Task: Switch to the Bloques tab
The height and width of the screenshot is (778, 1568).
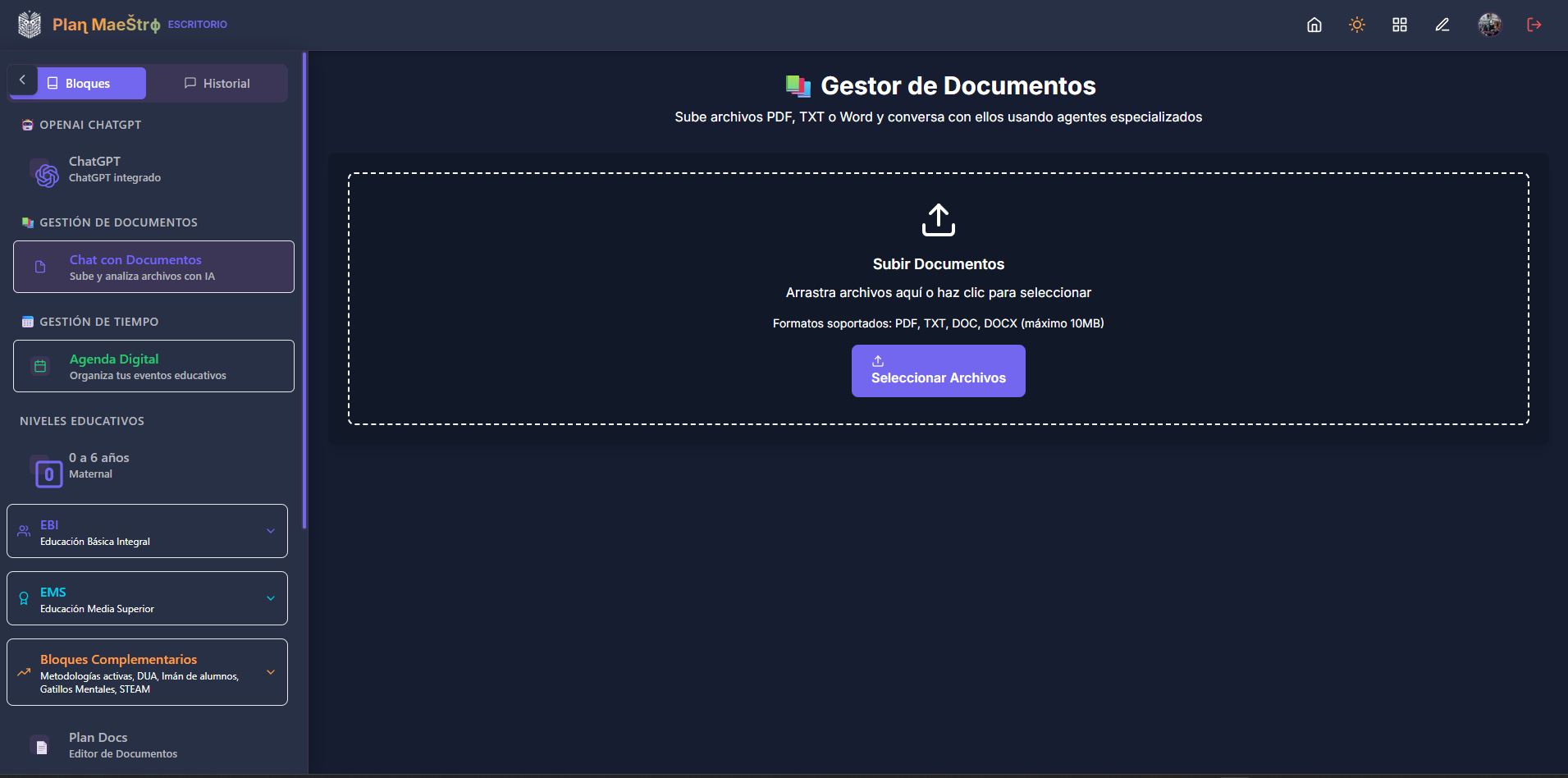Action: pyautogui.click(x=90, y=84)
